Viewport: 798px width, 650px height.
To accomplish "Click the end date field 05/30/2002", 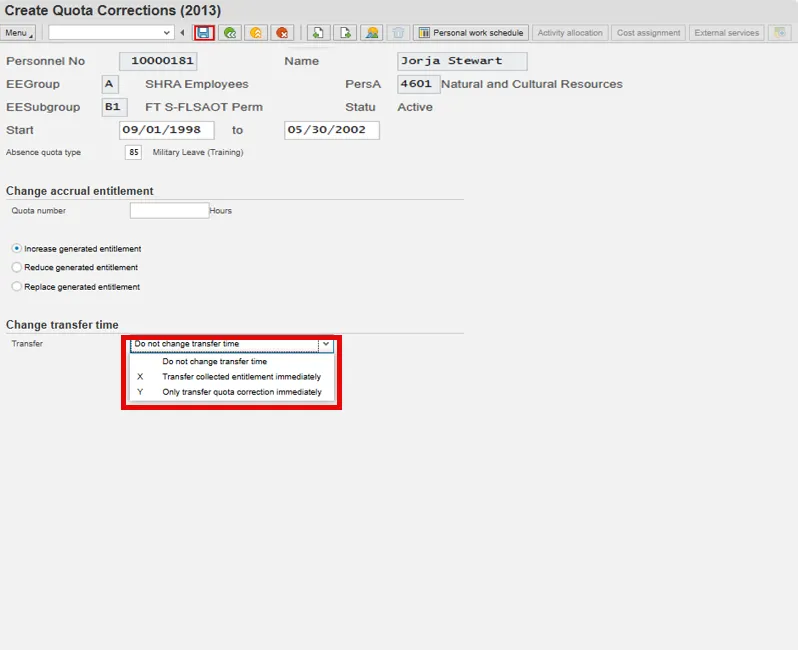I will (332, 130).
